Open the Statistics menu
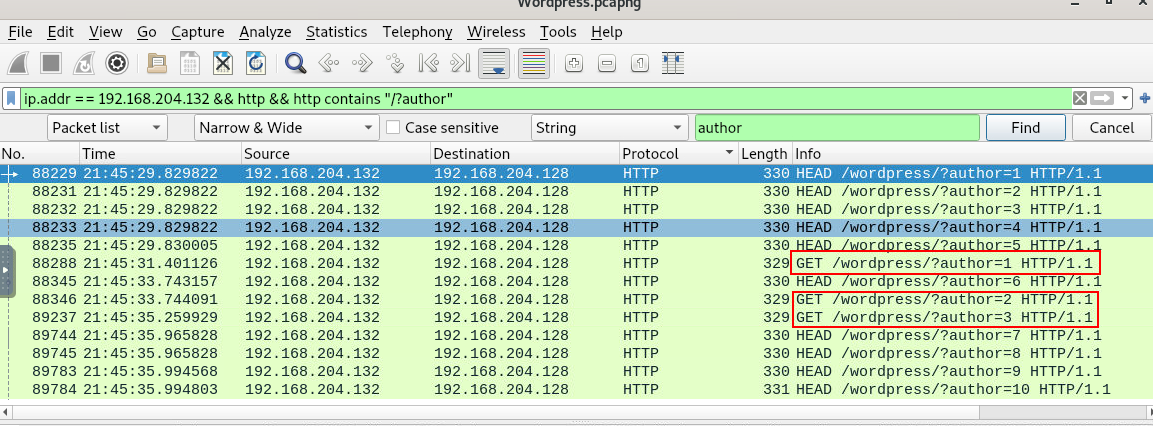1153x426 pixels. [336, 32]
